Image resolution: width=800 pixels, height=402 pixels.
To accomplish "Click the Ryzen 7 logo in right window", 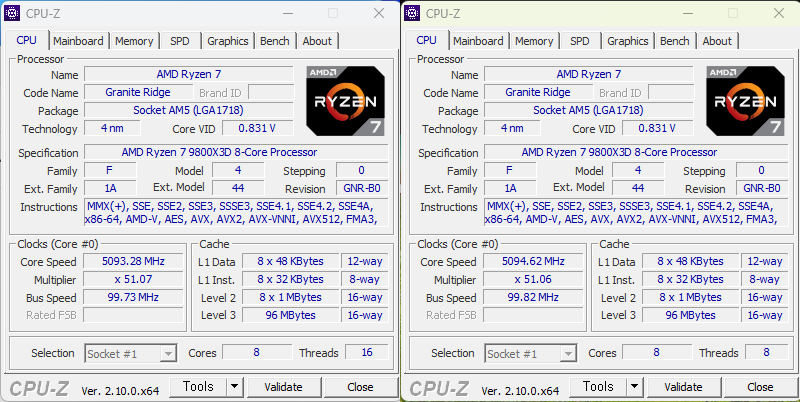I will pos(745,101).
